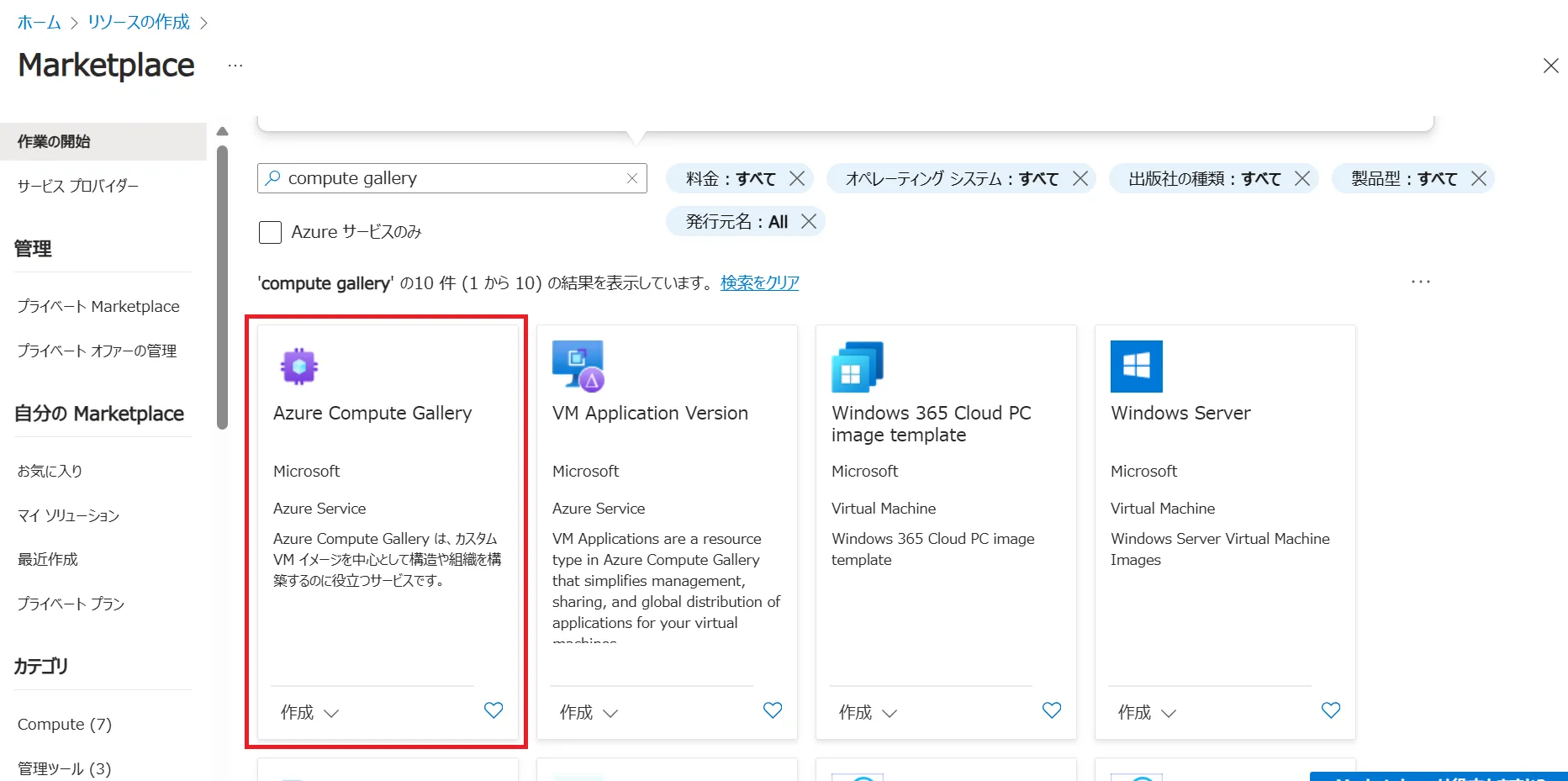
Task: Remove the 製品型 filter
Action: [1479, 178]
